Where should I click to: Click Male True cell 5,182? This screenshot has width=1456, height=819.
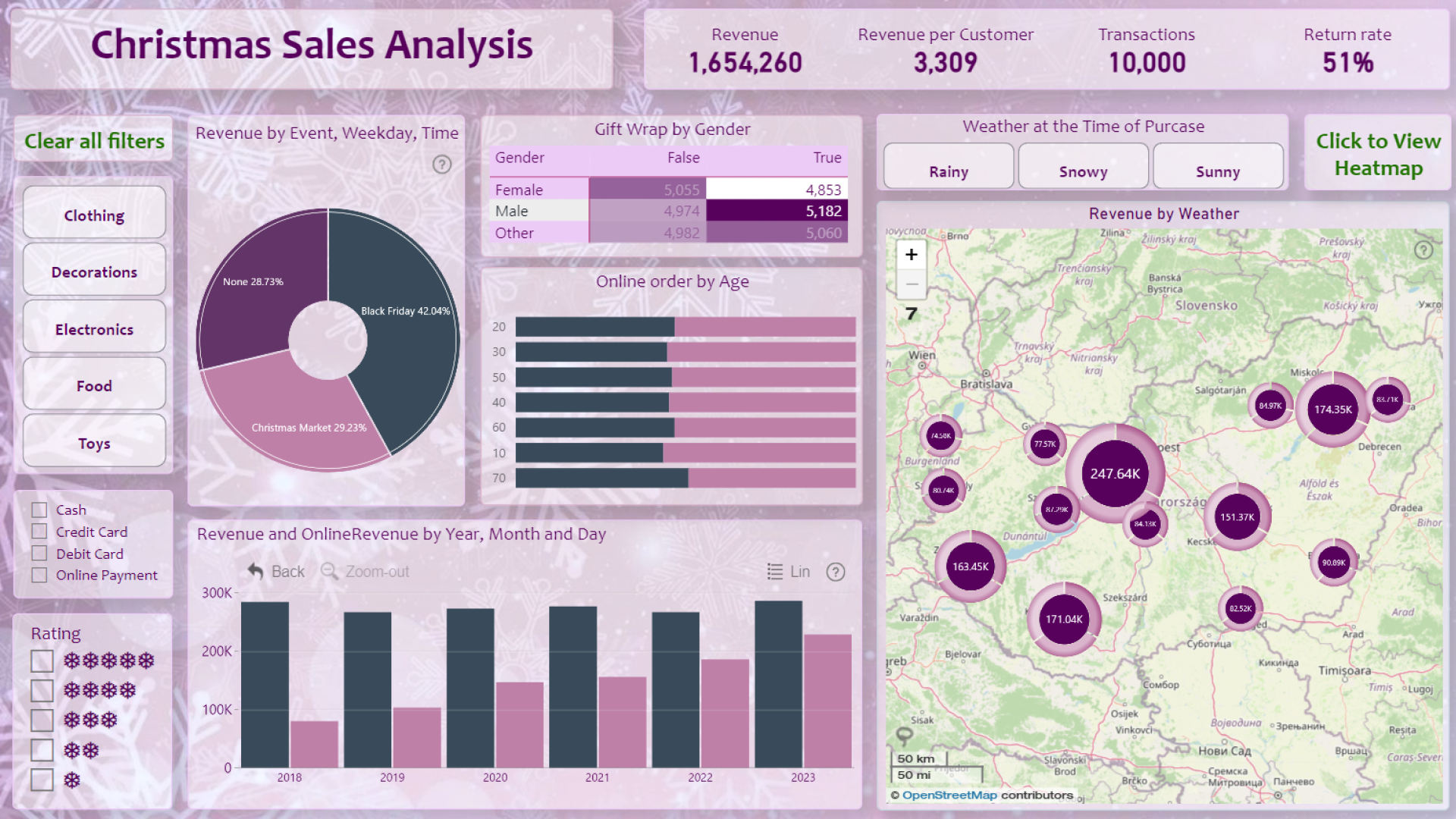777,211
